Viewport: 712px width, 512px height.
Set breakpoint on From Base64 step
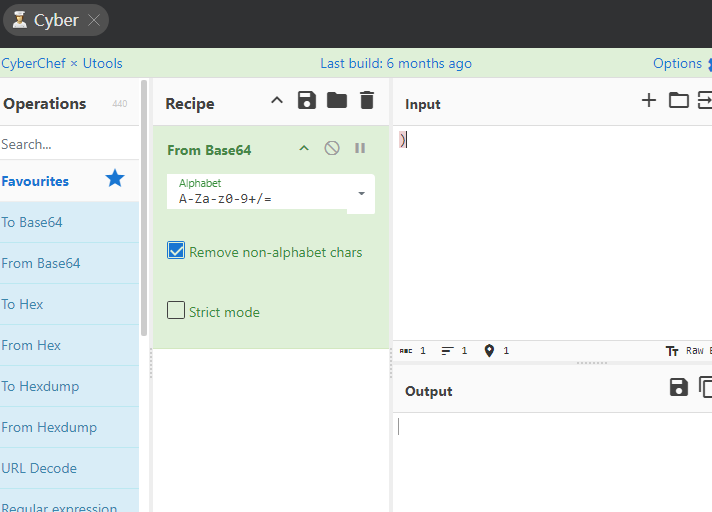pos(360,148)
